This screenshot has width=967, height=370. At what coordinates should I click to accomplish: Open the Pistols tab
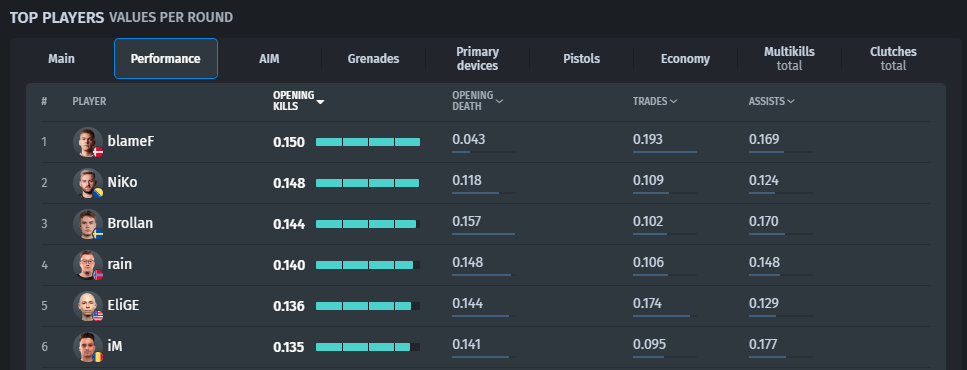tap(582, 59)
